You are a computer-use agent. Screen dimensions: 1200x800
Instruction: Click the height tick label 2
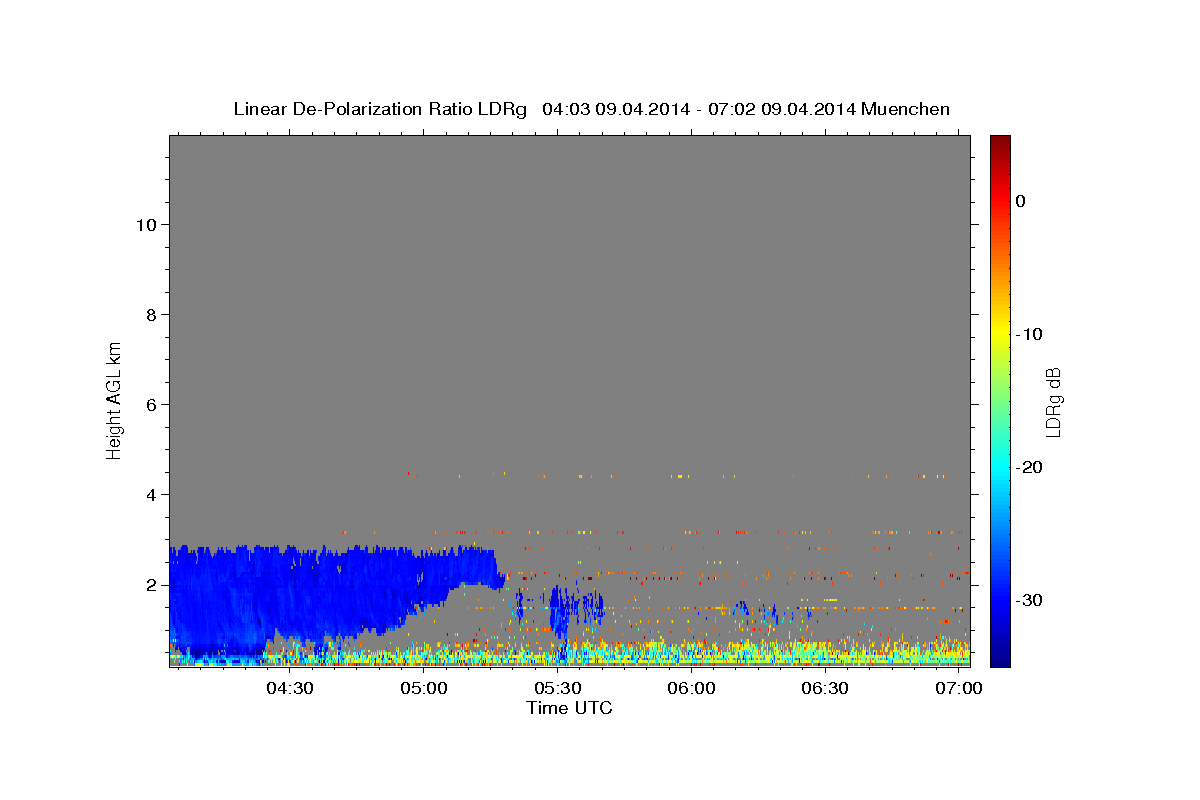(152, 585)
